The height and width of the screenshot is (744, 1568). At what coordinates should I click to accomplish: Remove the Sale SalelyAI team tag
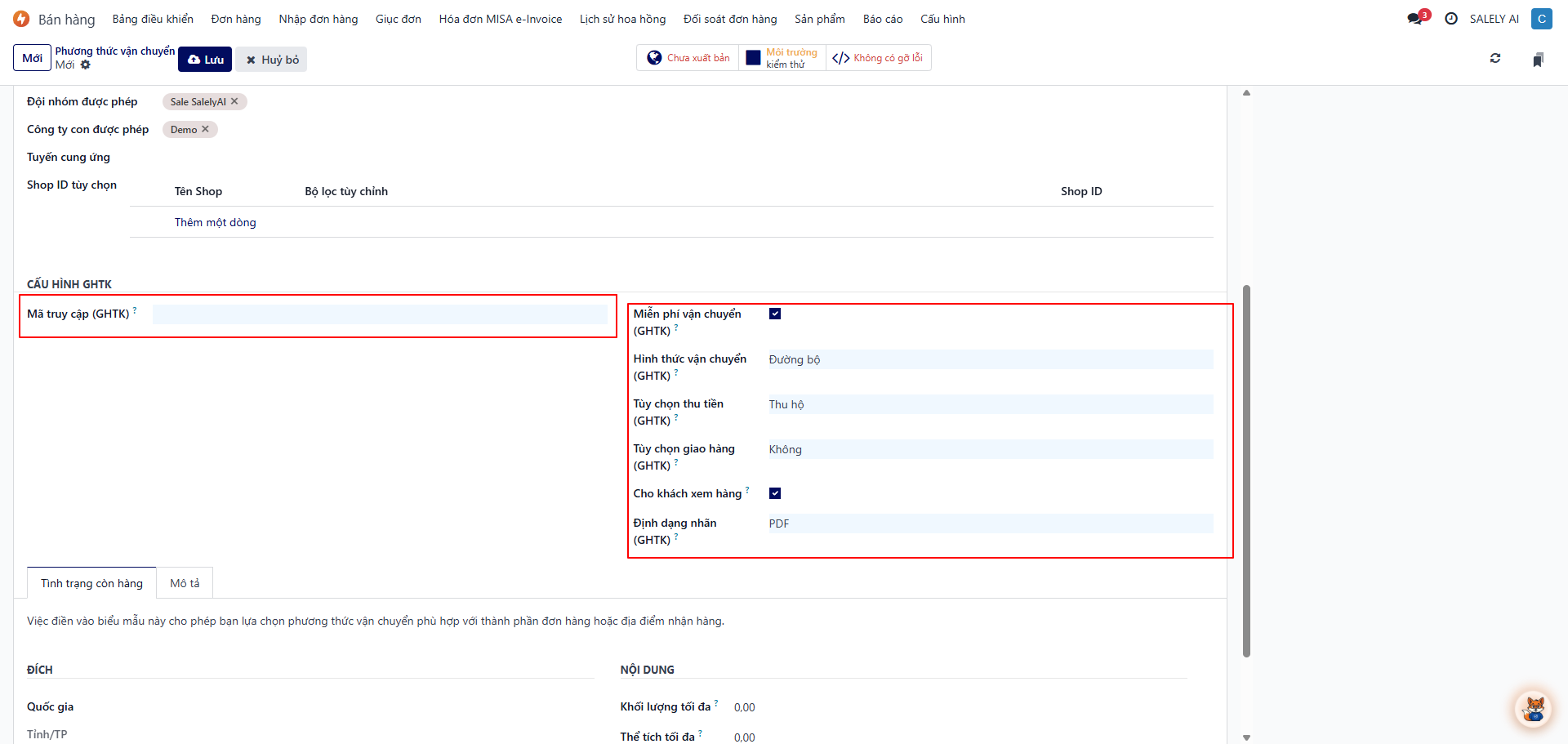234,101
